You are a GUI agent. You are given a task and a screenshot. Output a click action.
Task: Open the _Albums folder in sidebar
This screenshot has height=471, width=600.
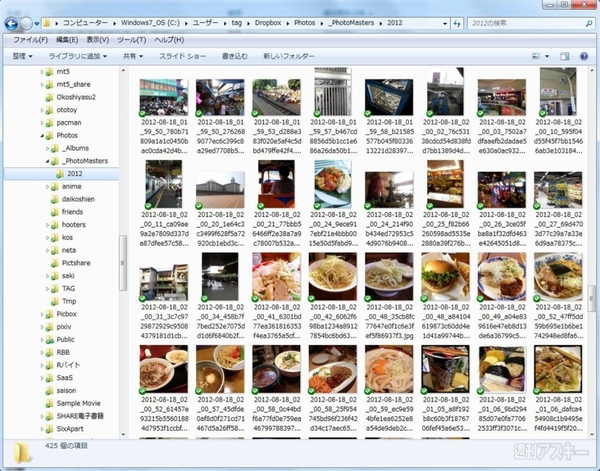click(76, 147)
